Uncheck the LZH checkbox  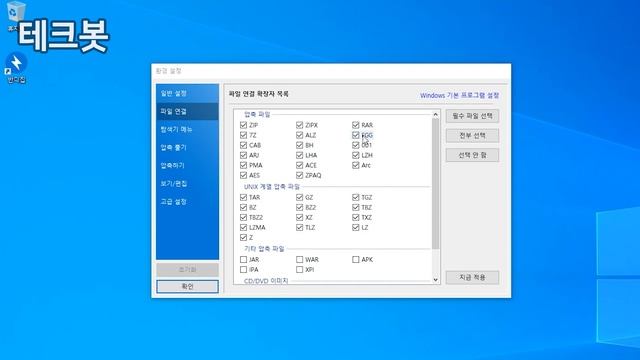[x=356, y=155]
